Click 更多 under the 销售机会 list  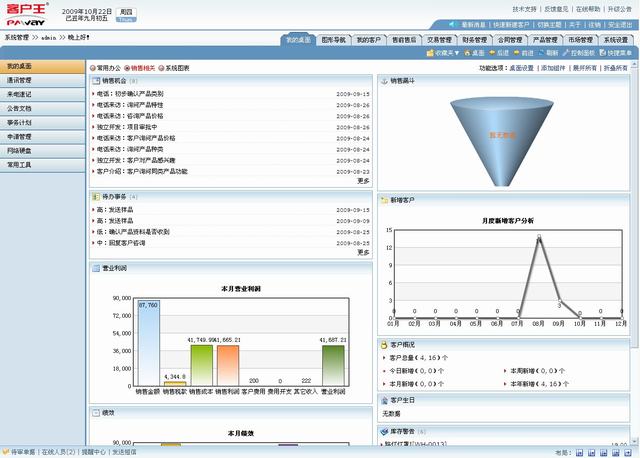[362, 181]
